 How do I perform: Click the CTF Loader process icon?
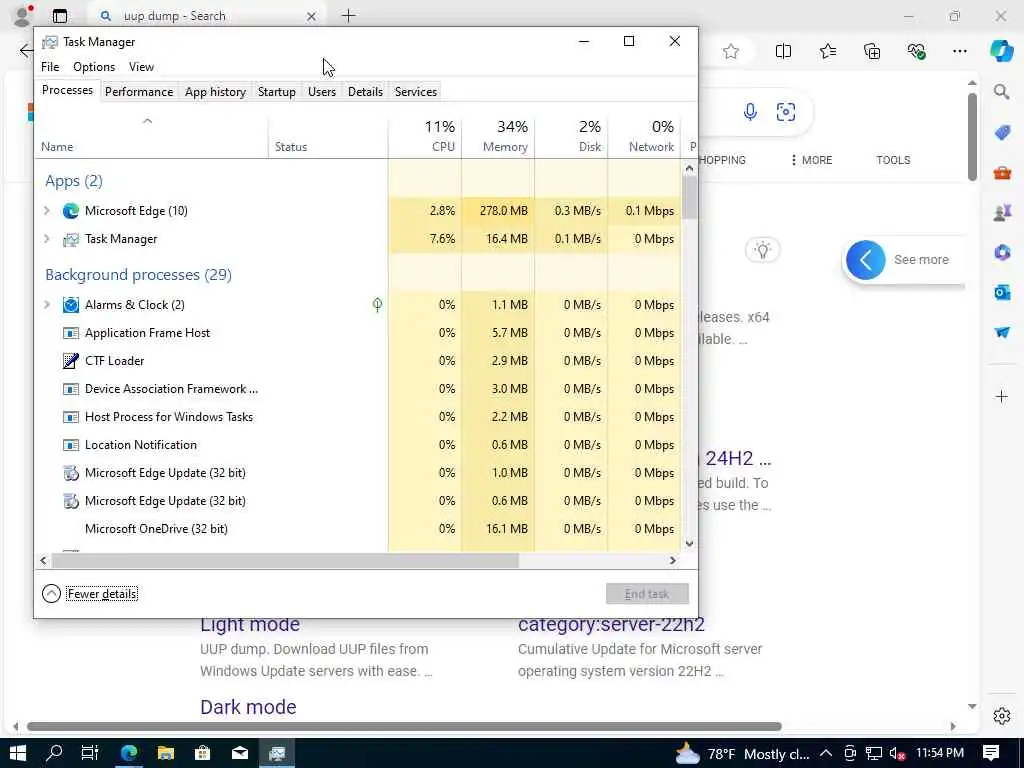71,360
